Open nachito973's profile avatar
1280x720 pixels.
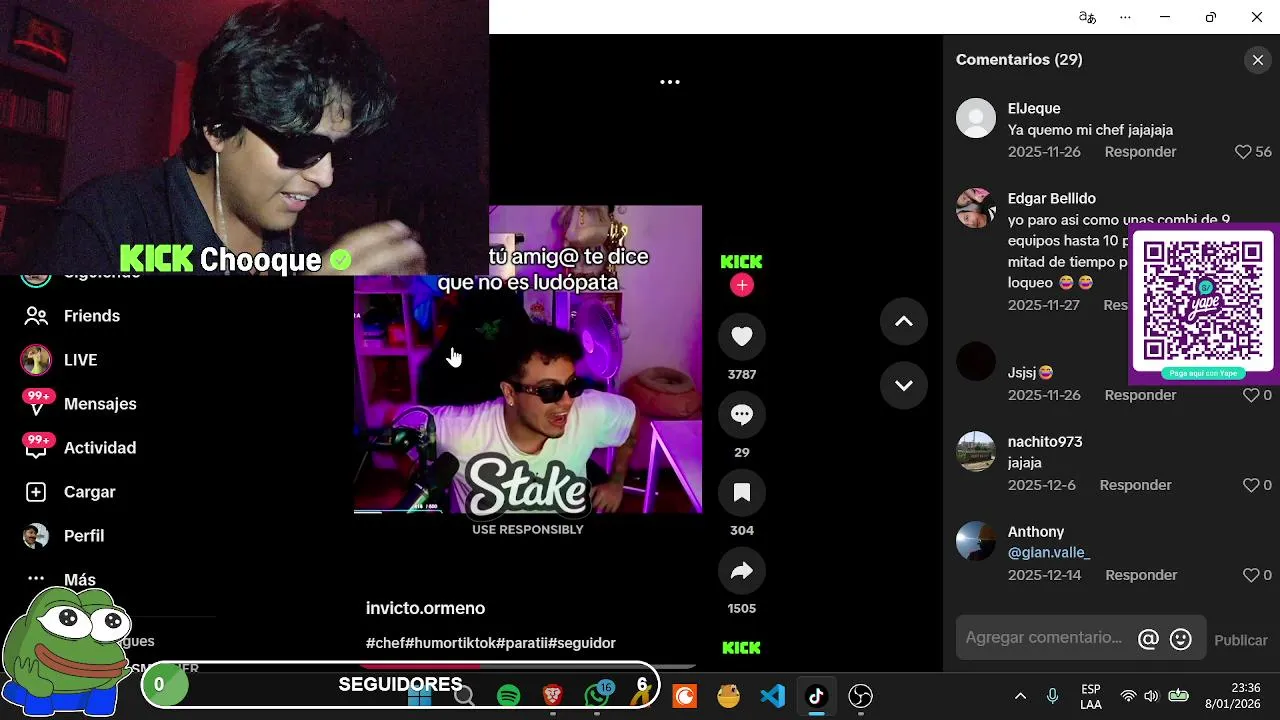point(976,451)
